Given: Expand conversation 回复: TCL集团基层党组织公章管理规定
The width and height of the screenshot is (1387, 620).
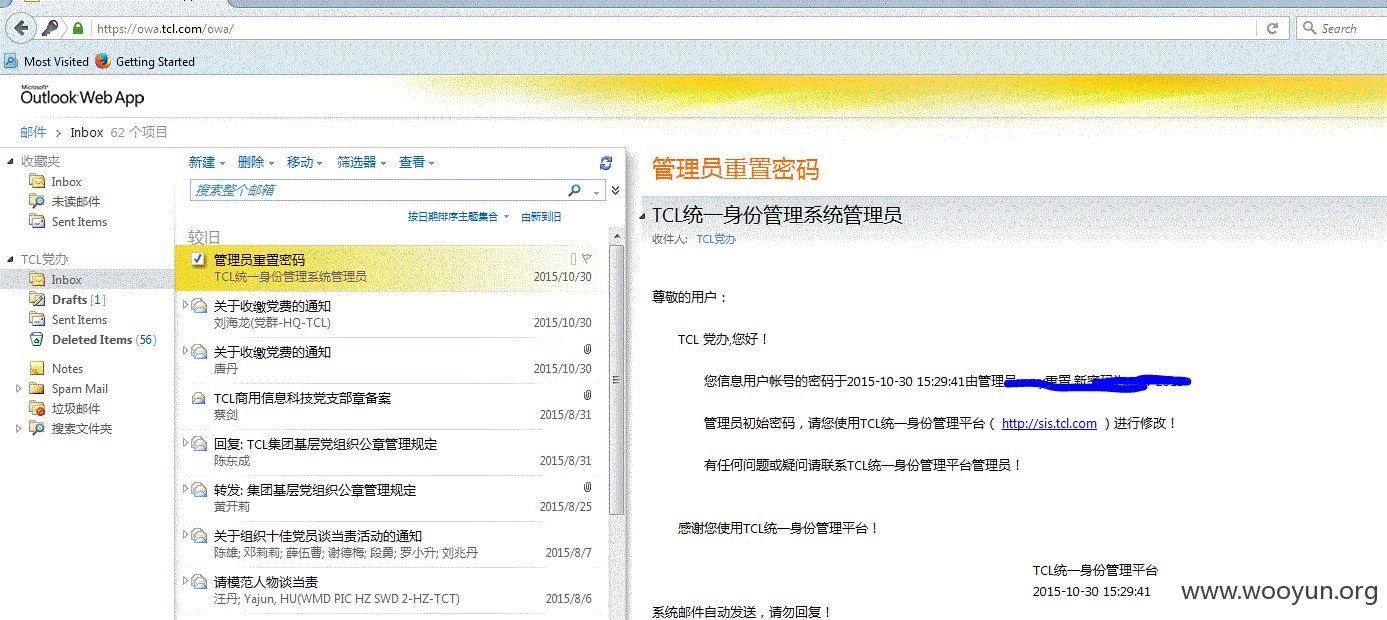Looking at the screenshot, I should [x=185, y=444].
